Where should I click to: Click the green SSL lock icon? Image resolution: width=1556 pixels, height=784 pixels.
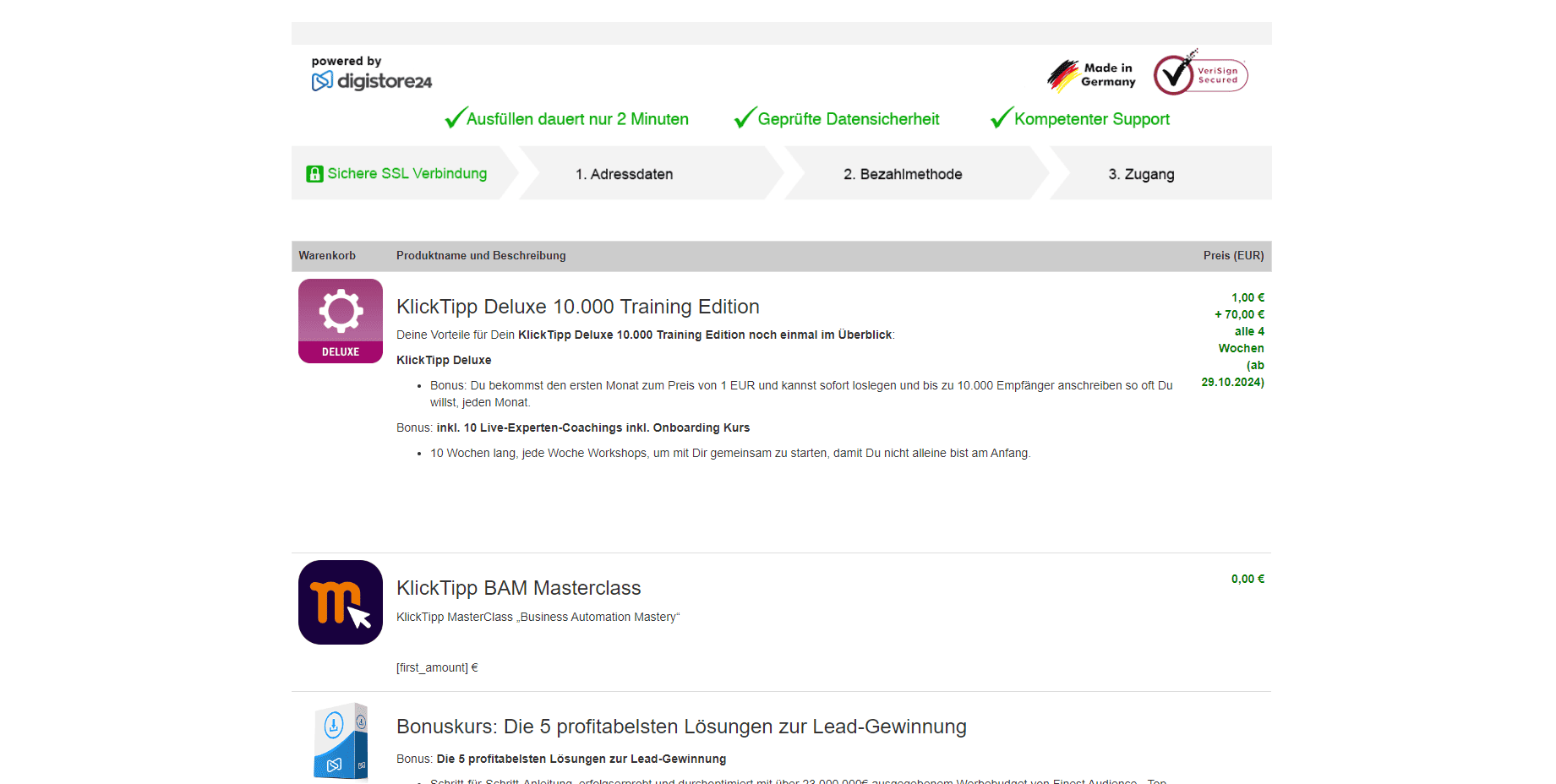pos(314,174)
